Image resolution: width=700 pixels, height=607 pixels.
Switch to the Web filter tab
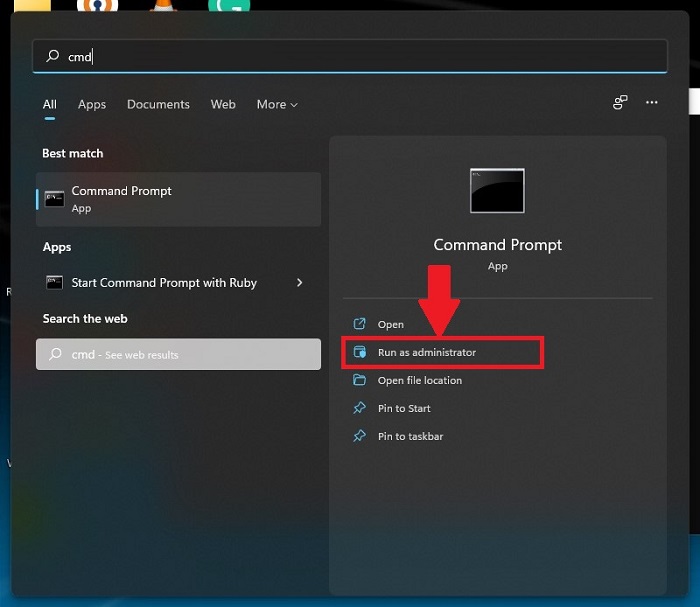[x=223, y=104]
